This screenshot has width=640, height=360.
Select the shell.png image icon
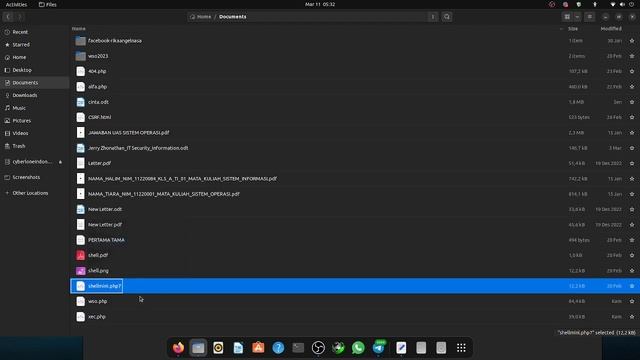(x=80, y=271)
